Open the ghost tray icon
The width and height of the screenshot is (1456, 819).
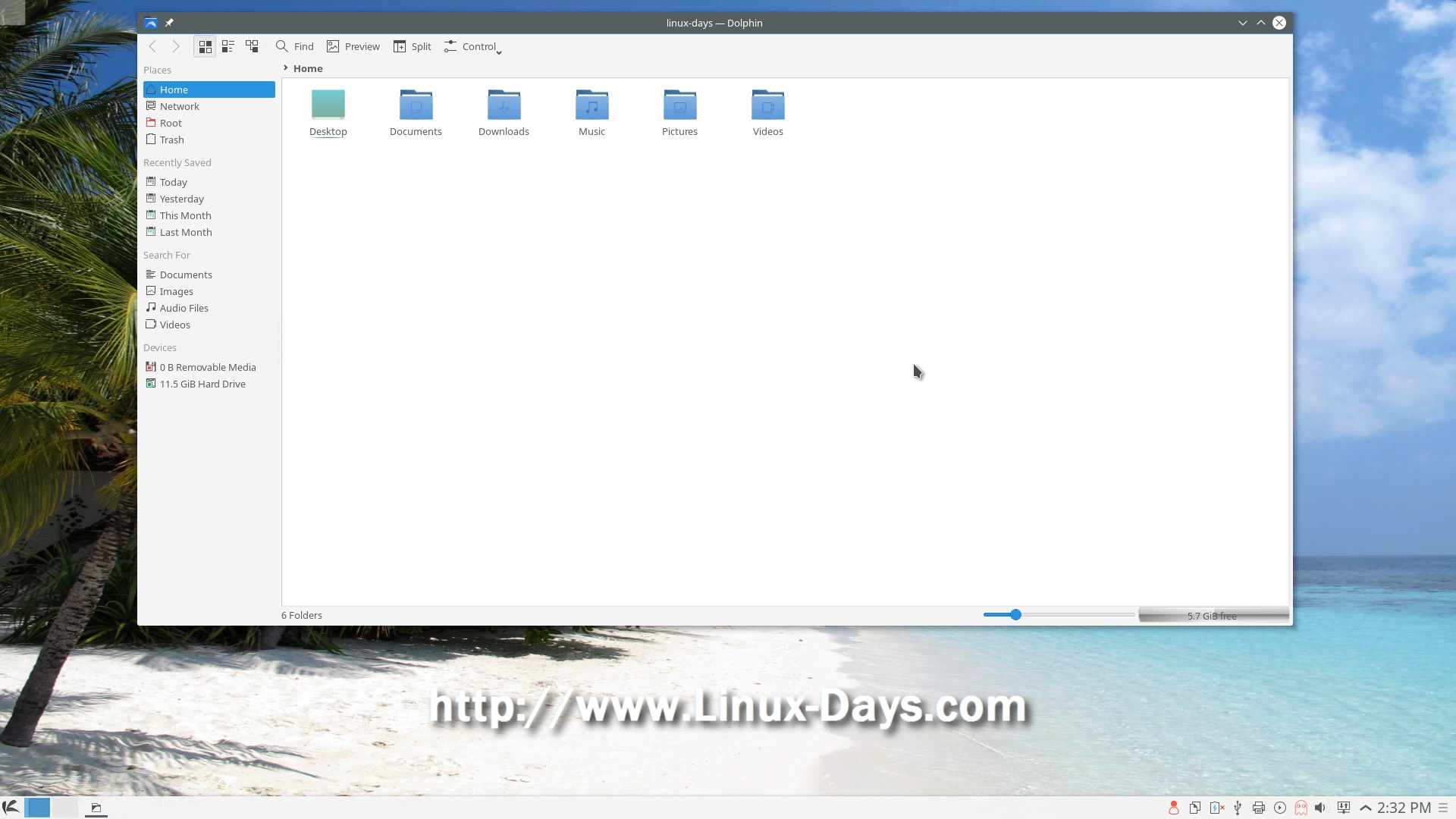1301,808
